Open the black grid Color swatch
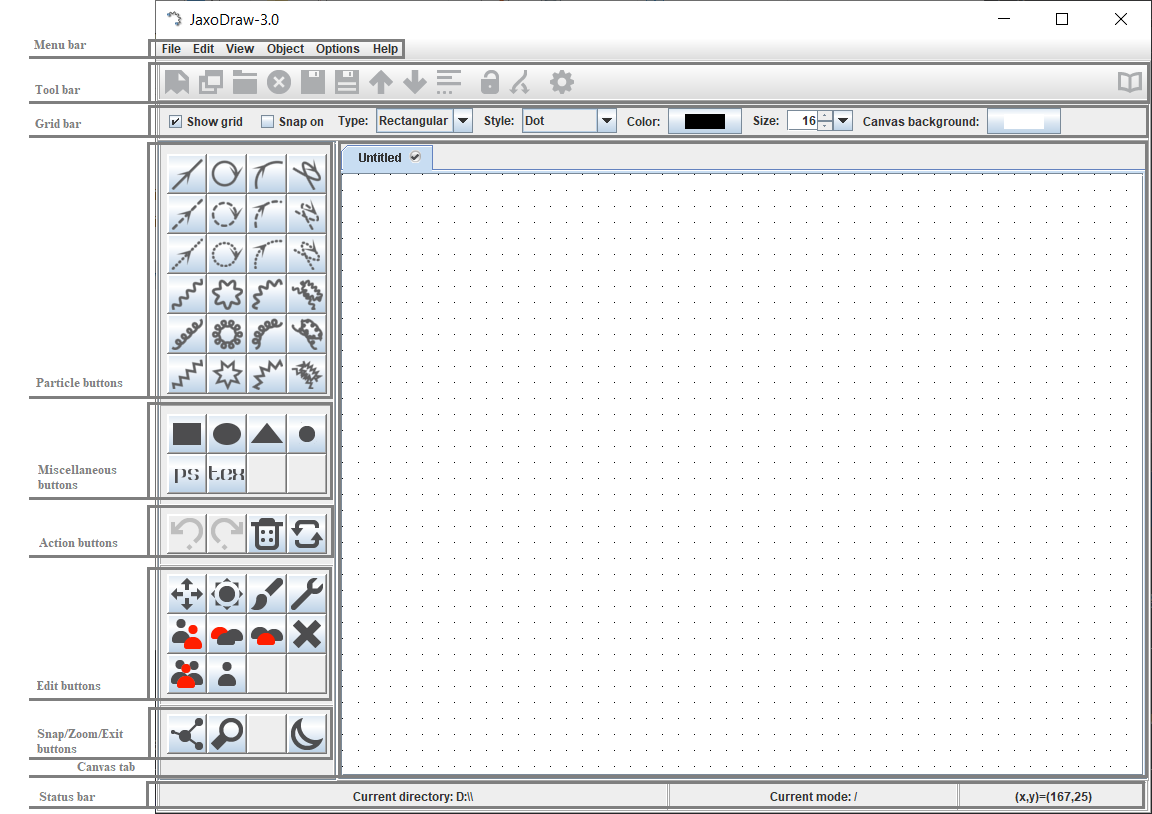The height and width of the screenshot is (814, 1152). pos(705,121)
